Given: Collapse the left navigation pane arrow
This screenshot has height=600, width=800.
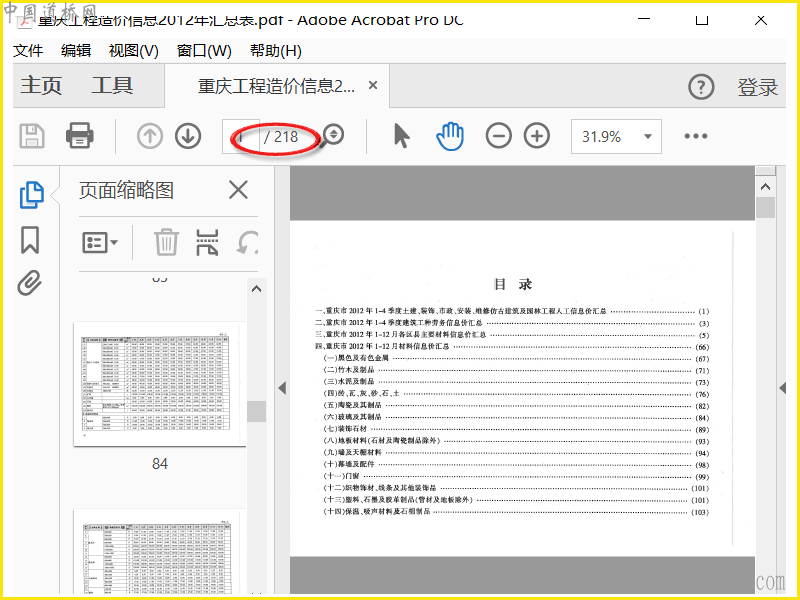Looking at the screenshot, I should tap(282, 388).
